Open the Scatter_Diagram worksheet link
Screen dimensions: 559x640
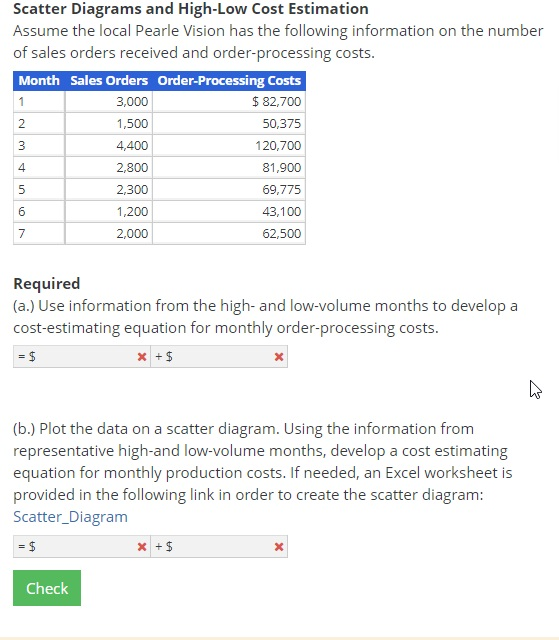70,517
